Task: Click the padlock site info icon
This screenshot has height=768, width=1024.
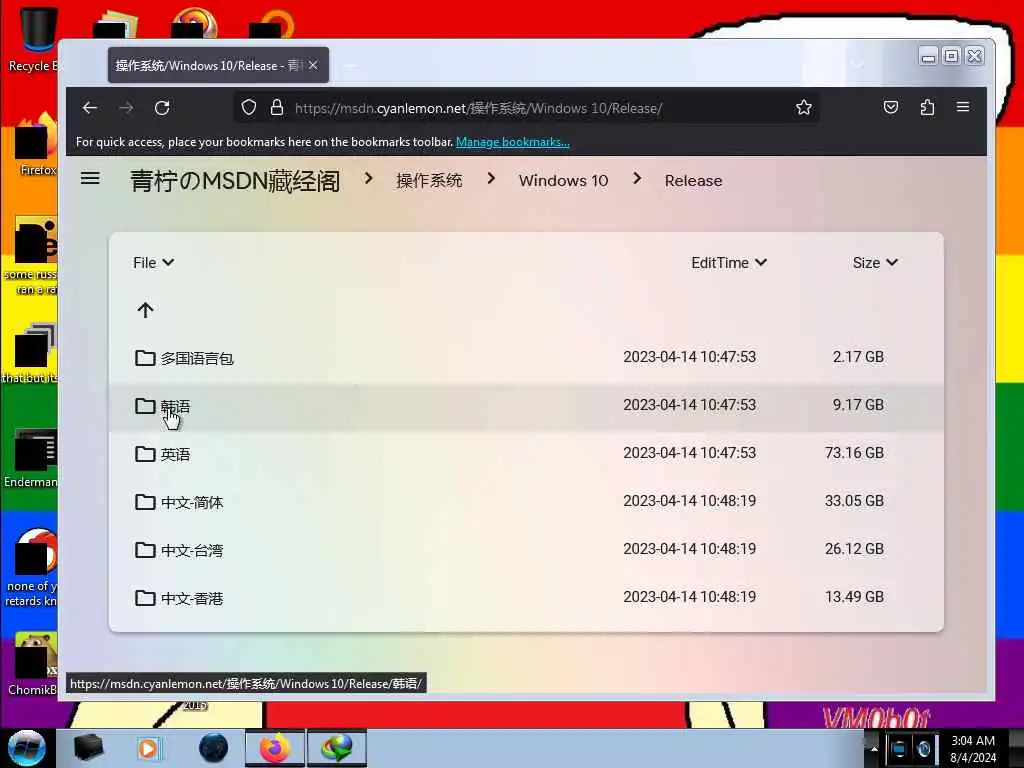Action: tap(277, 108)
